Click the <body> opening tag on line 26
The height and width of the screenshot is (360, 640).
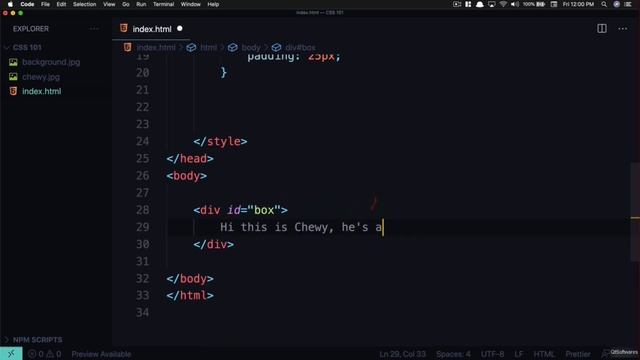pyautogui.click(x=187, y=176)
